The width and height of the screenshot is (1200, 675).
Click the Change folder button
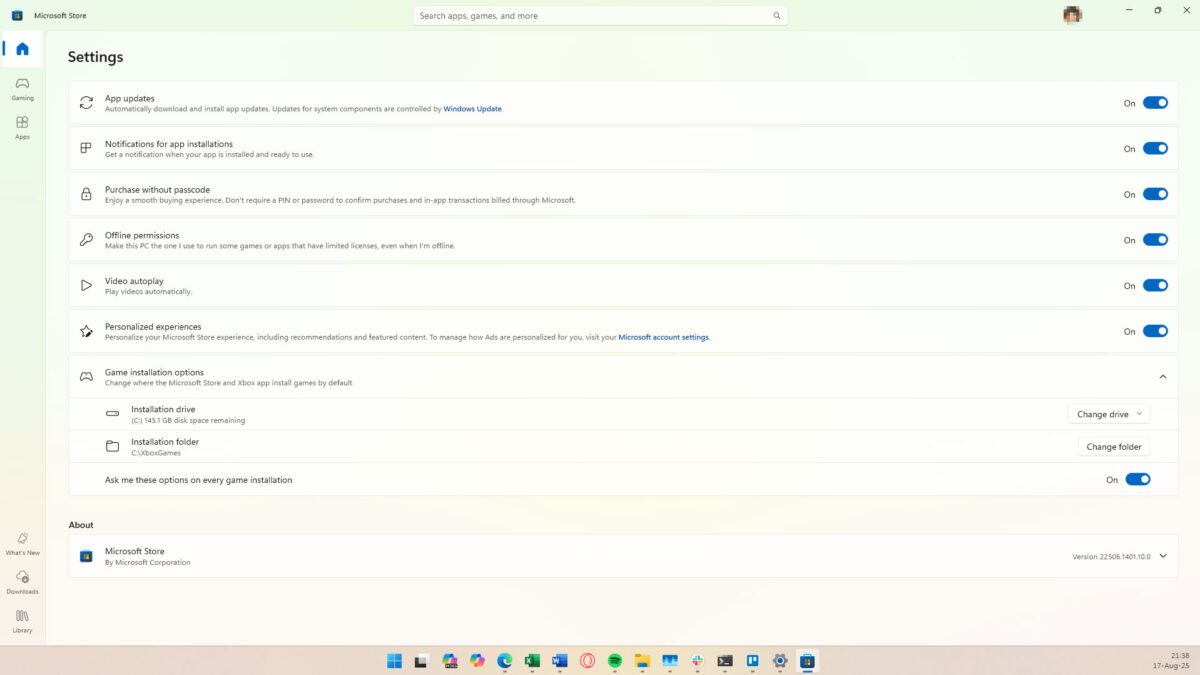tap(1113, 447)
